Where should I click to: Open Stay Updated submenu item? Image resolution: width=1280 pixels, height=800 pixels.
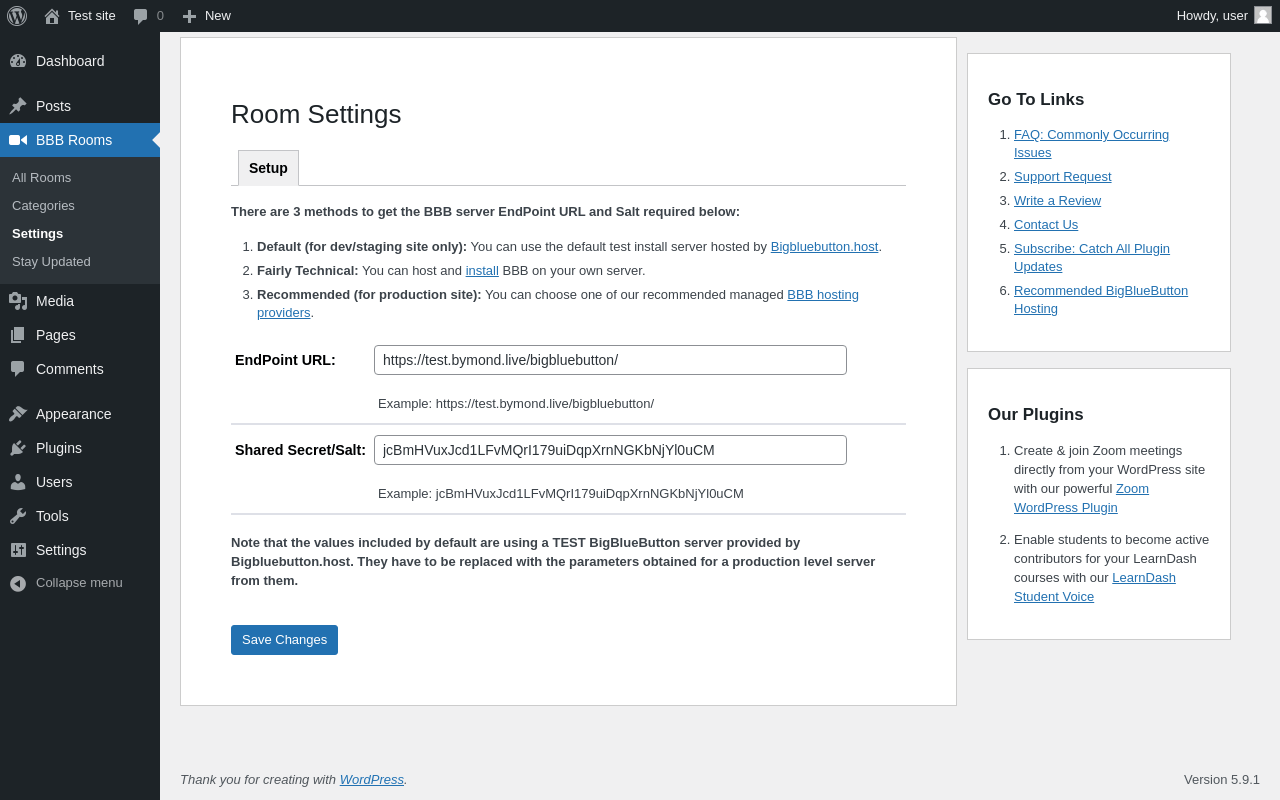[51, 262]
